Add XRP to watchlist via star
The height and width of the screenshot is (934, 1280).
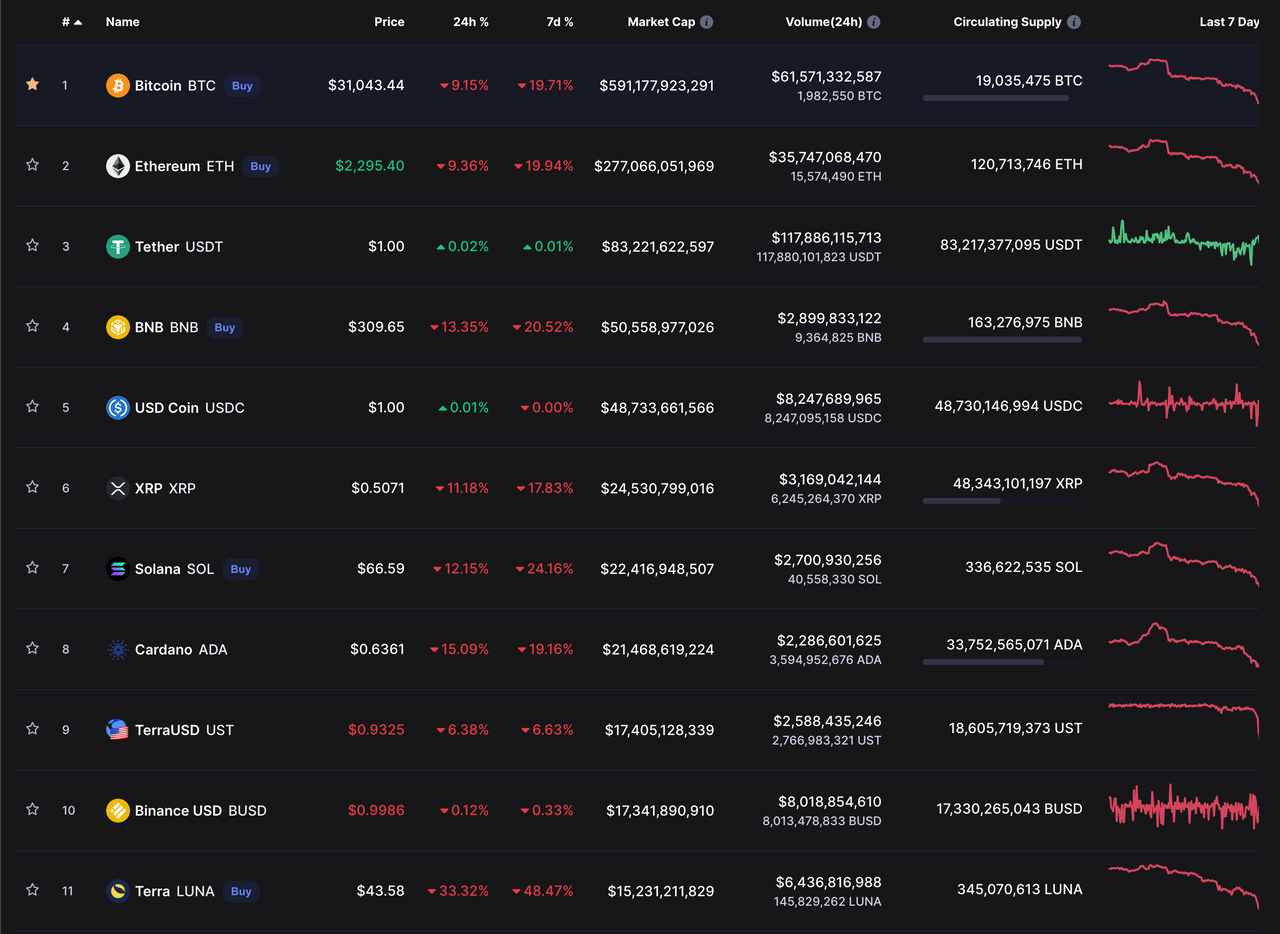[x=32, y=487]
